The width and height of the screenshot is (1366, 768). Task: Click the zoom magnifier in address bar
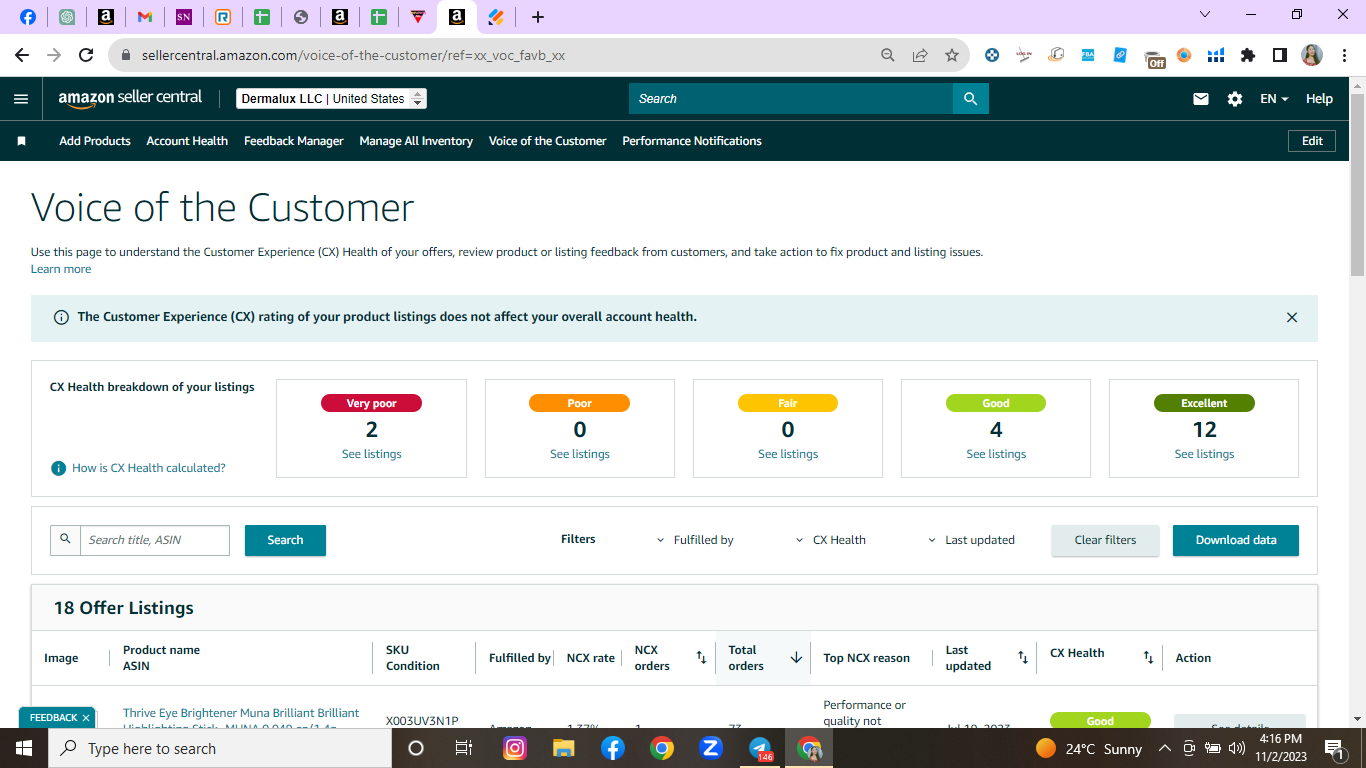click(x=888, y=55)
